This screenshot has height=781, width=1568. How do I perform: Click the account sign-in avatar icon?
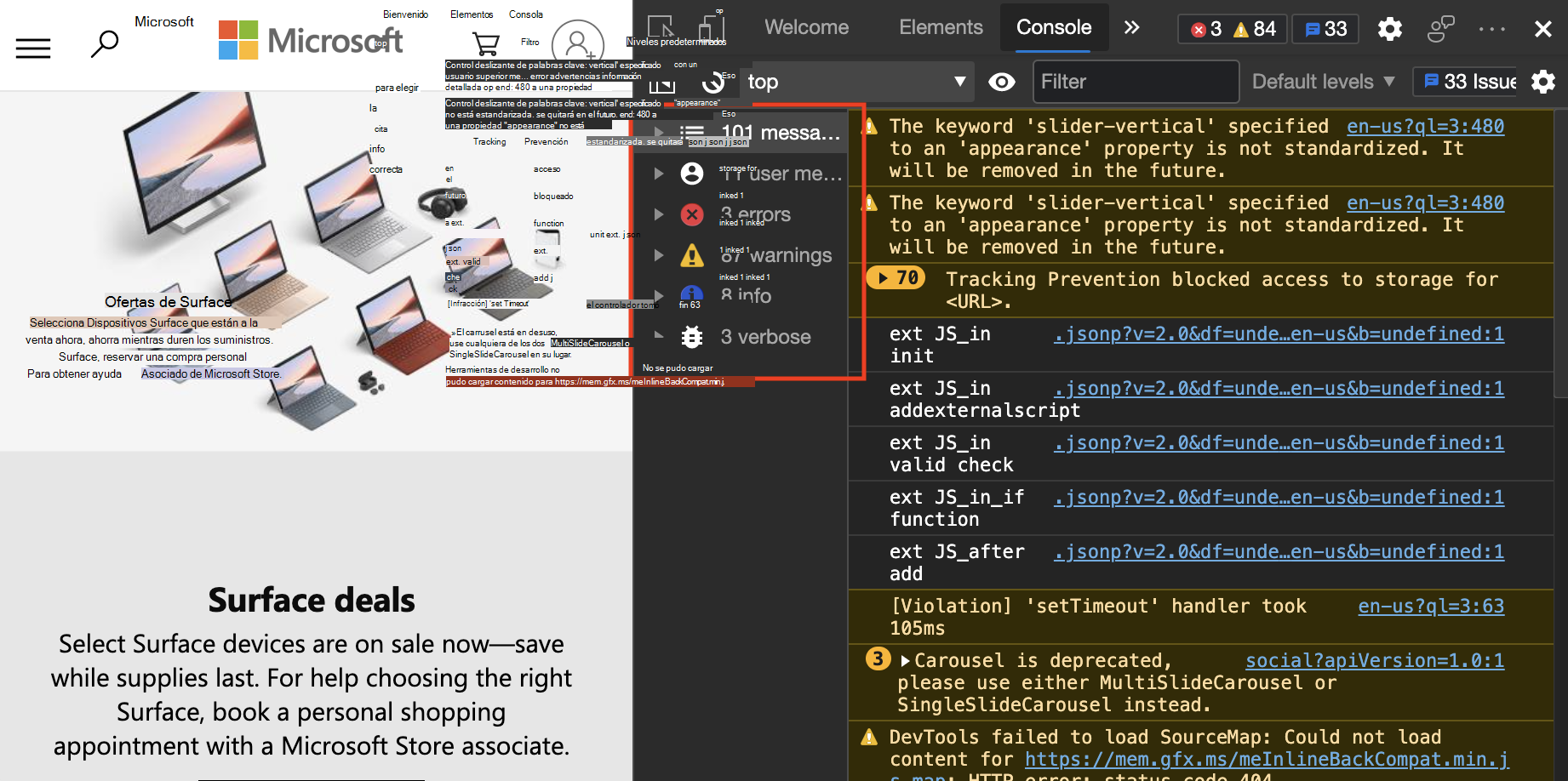click(x=578, y=44)
